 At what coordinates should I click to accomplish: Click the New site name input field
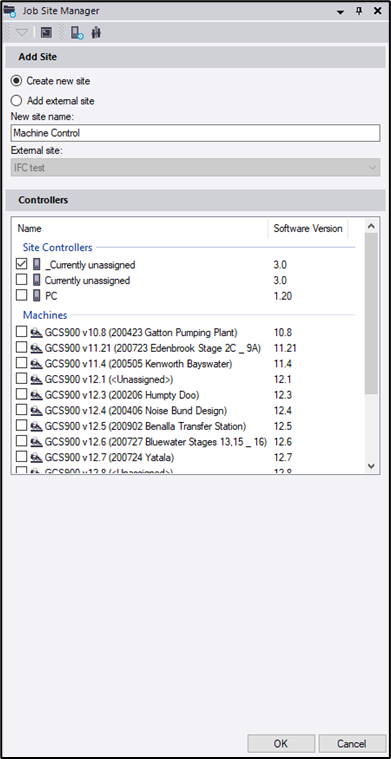[196, 133]
